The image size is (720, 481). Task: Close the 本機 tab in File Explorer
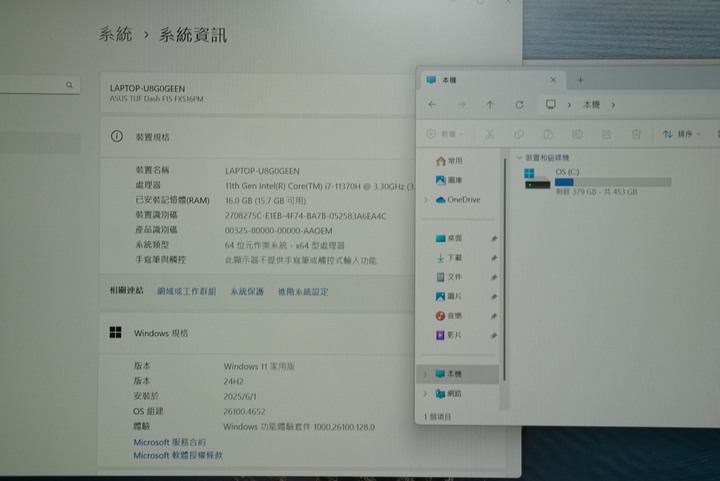click(x=553, y=80)
